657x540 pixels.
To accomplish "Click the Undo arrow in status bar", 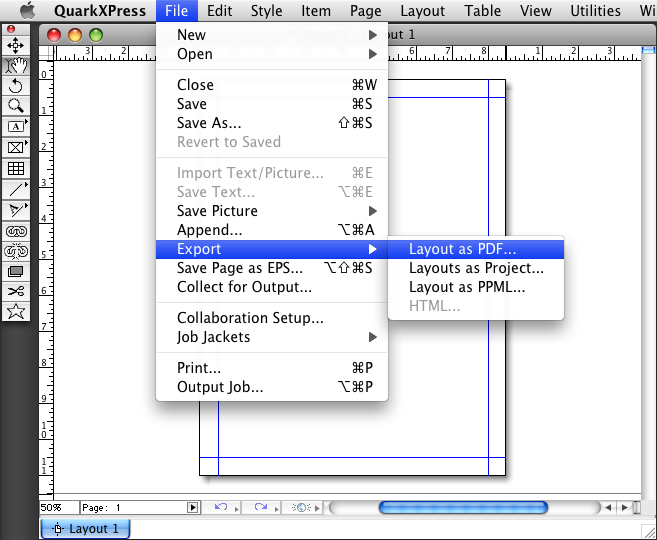I will click(220, 507).
